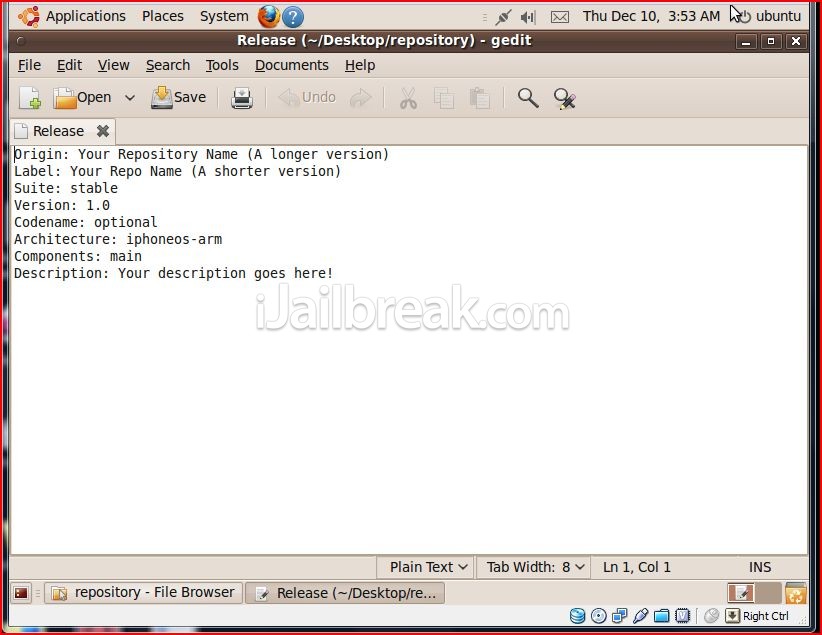Open the Tab Width dropdown
The height and width of the screenshot is (635, 822).
[534, 567]
